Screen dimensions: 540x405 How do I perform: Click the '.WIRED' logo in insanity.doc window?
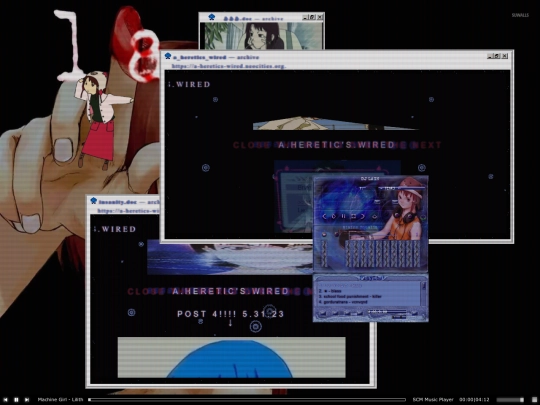tap(115, 229)
